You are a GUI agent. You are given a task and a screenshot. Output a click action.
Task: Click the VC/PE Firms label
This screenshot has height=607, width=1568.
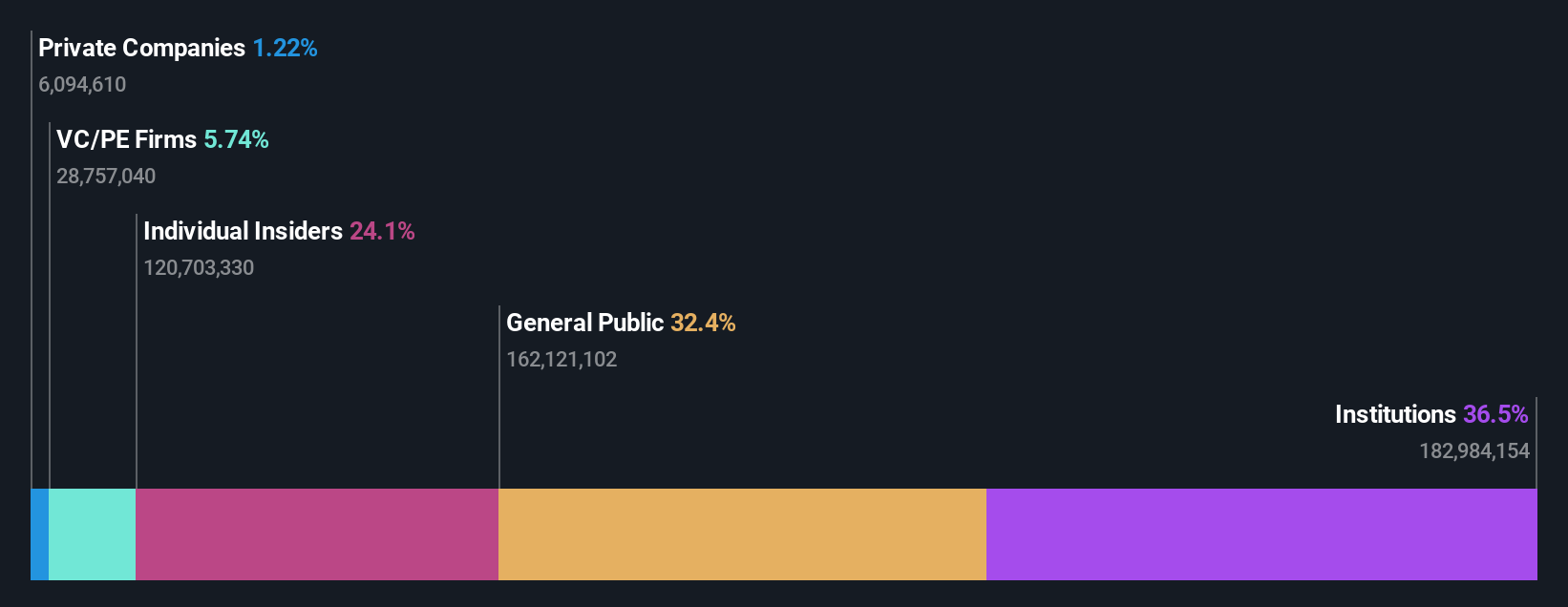(126, 139)
